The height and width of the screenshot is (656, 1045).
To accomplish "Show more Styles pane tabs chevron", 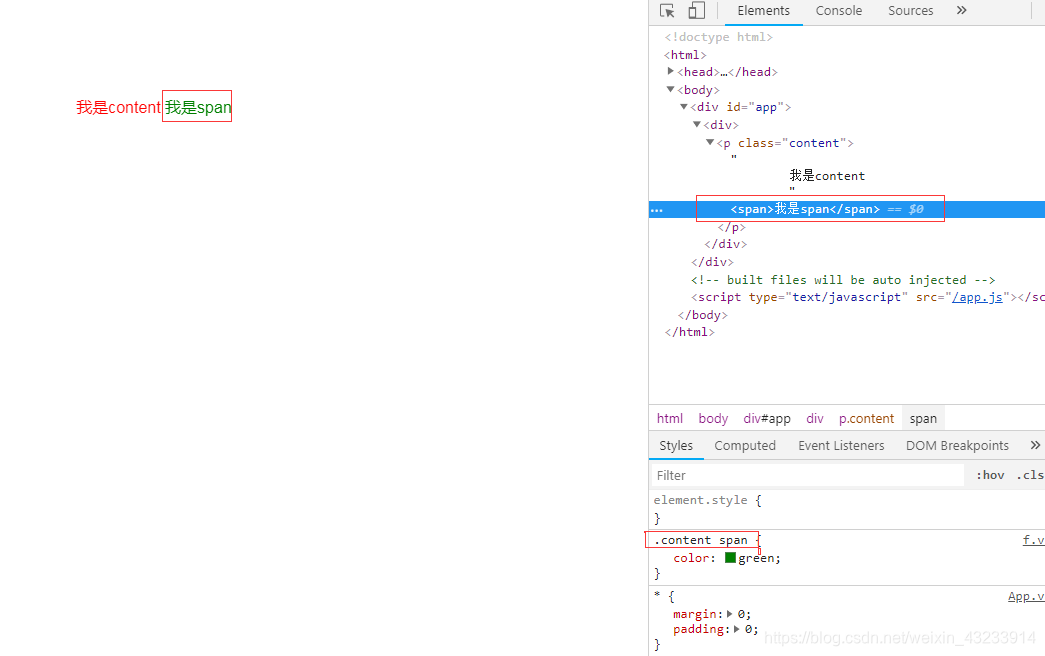I will [x=1035, y=445].
